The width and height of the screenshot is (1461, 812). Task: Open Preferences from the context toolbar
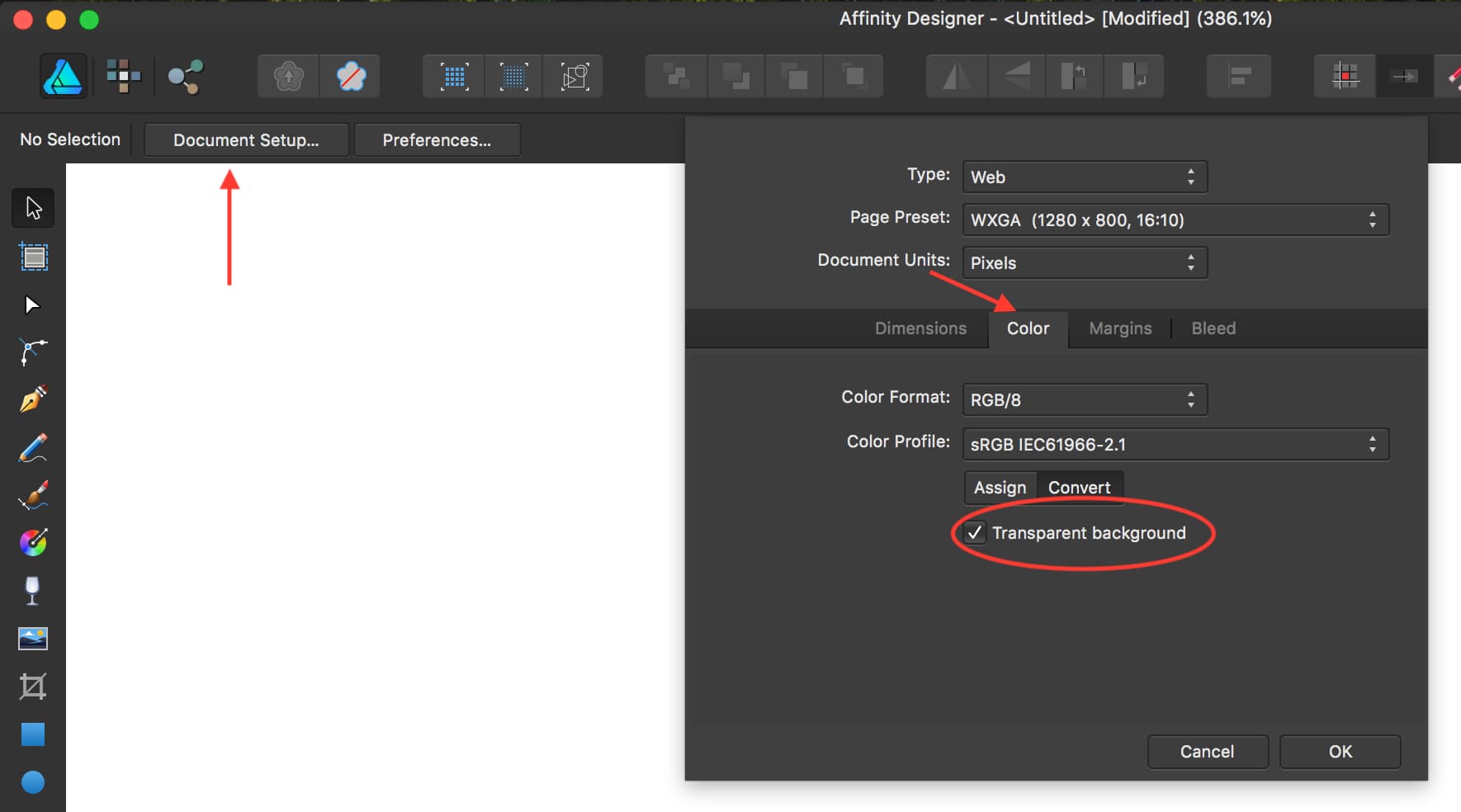[x=437, y=139]
